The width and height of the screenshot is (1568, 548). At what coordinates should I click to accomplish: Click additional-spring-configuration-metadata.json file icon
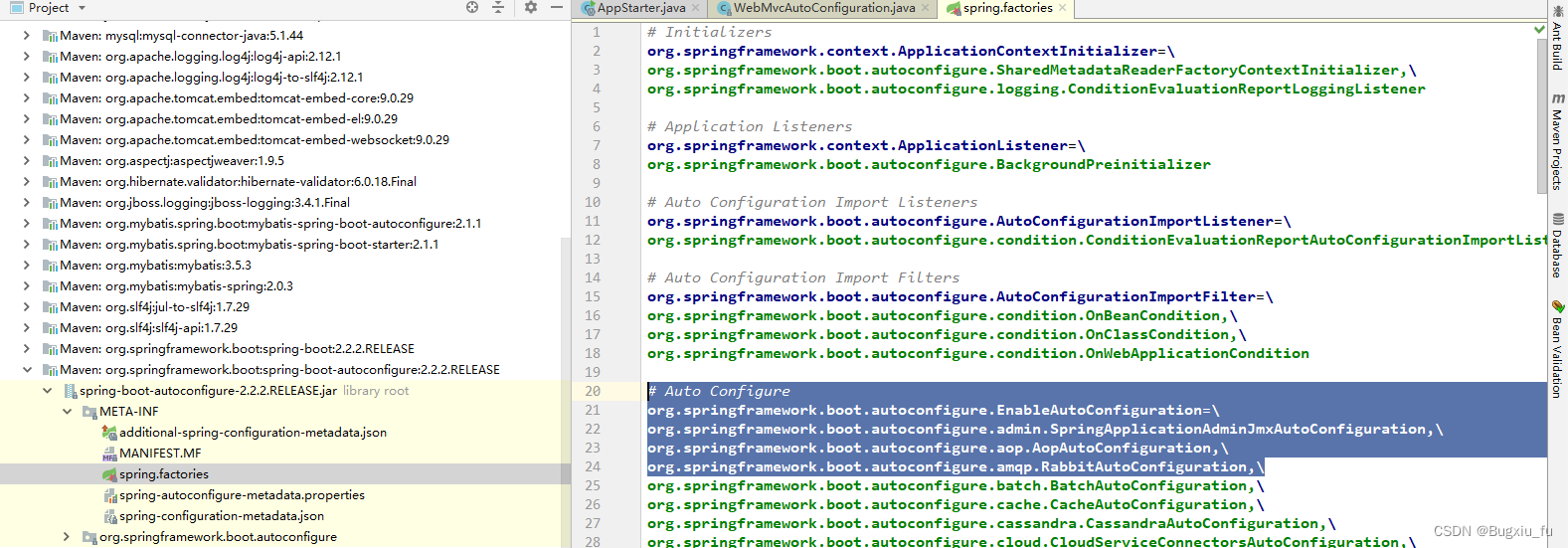click(109, 433)
